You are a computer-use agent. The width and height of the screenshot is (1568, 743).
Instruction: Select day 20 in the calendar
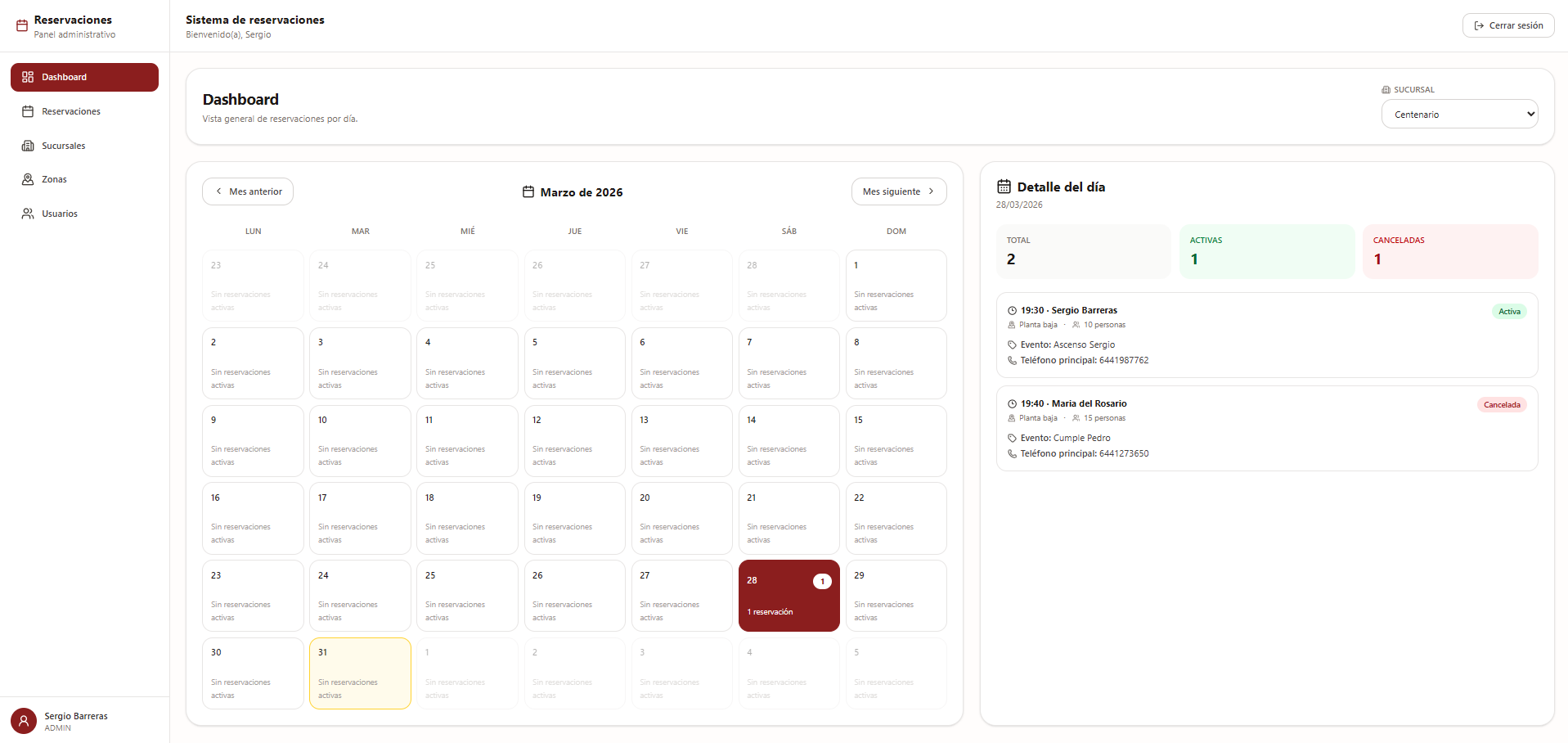[x=682, y=519]
